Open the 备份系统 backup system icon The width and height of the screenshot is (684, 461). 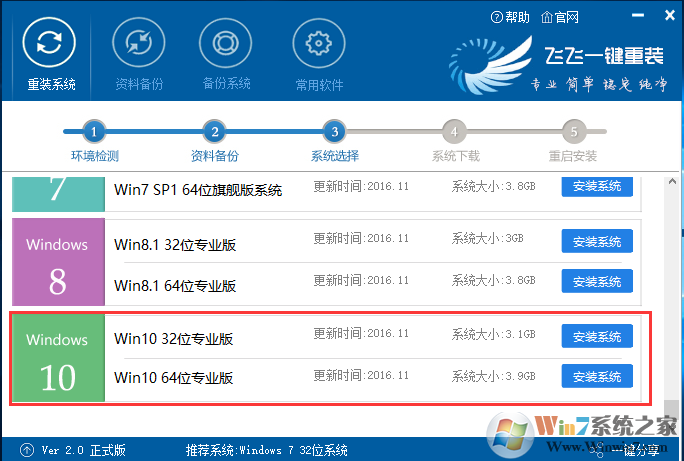pos(226,43)
